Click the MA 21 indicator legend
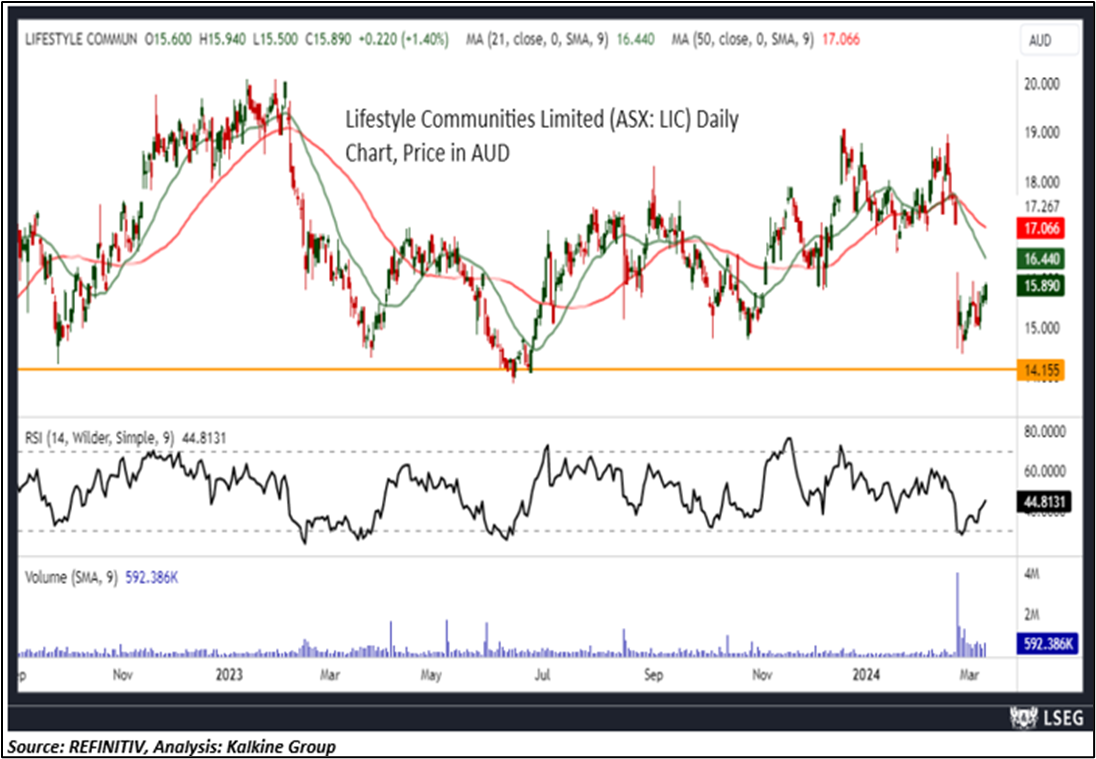This screenshot has height=759, width=1096. 561,41
